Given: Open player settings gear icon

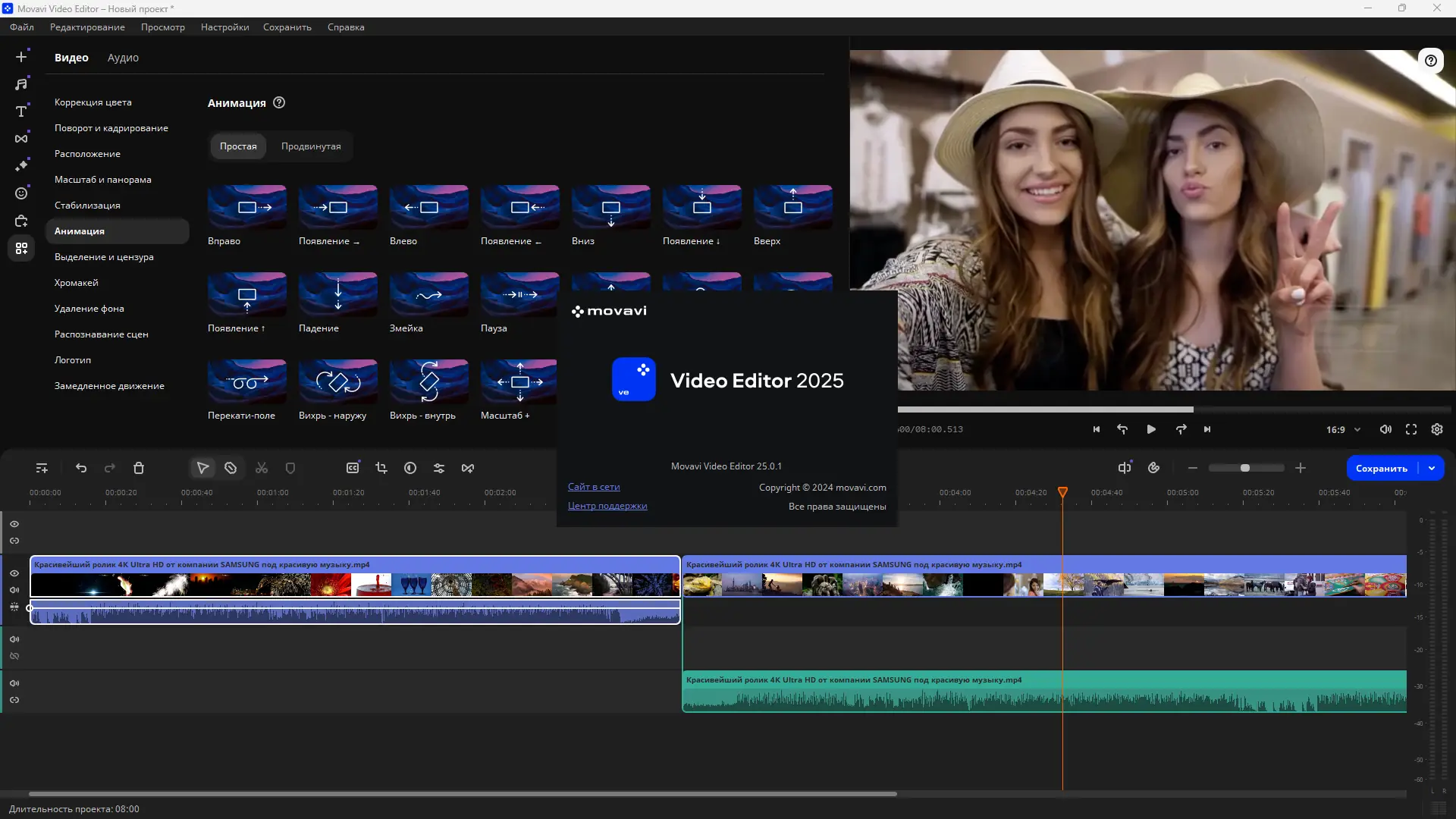Looking at the screenshot, I should (x=1437, y=429).
